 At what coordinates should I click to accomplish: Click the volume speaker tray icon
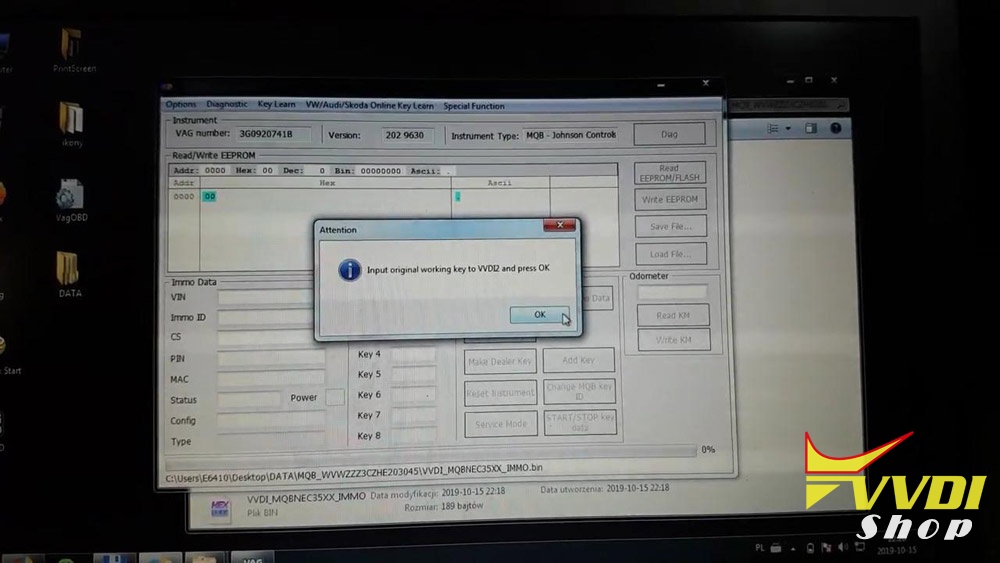tap(843, 547)
